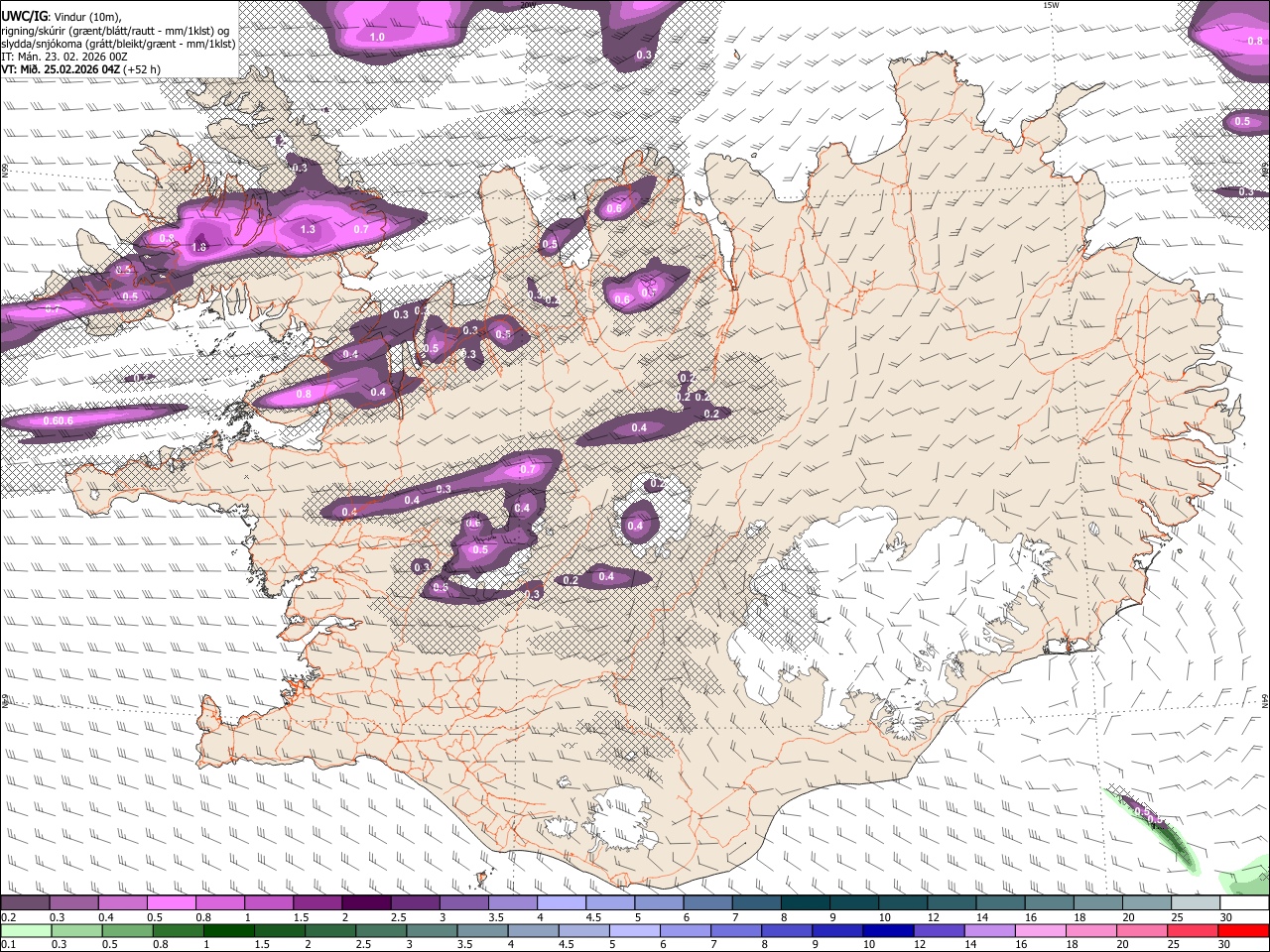
Task: Click the 'slydda/snjókoma (grátt/bleikt/grænt - mm/1klst)' line
Action: [x=118, y=44]
